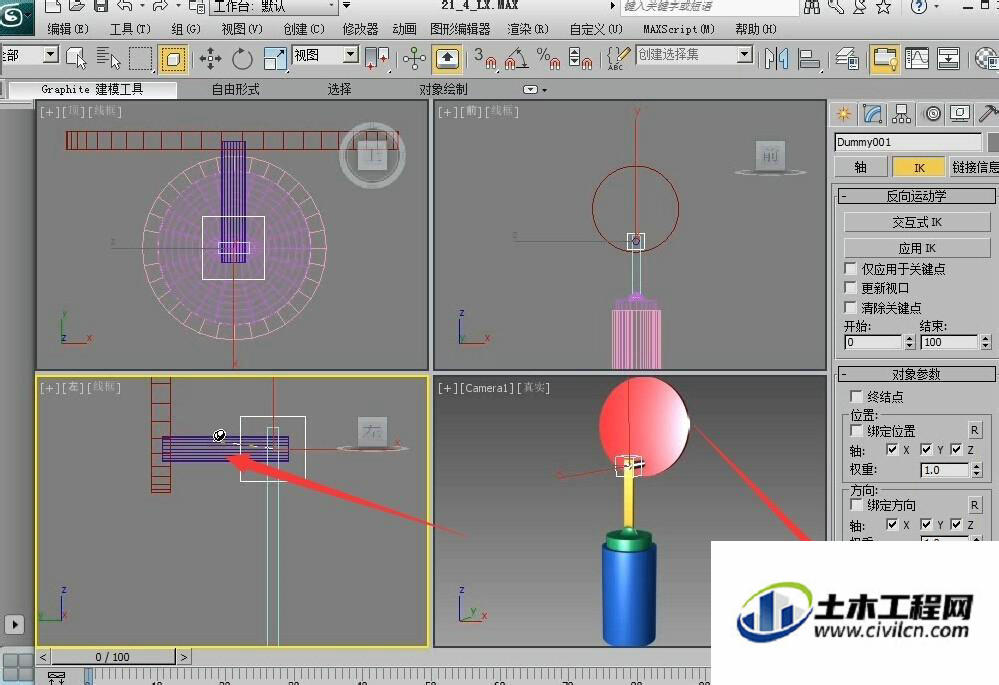This screenshot has width=999, height=685.
Task: Adjust the 开始 frame spinner arrows
Action: [910, 342]
